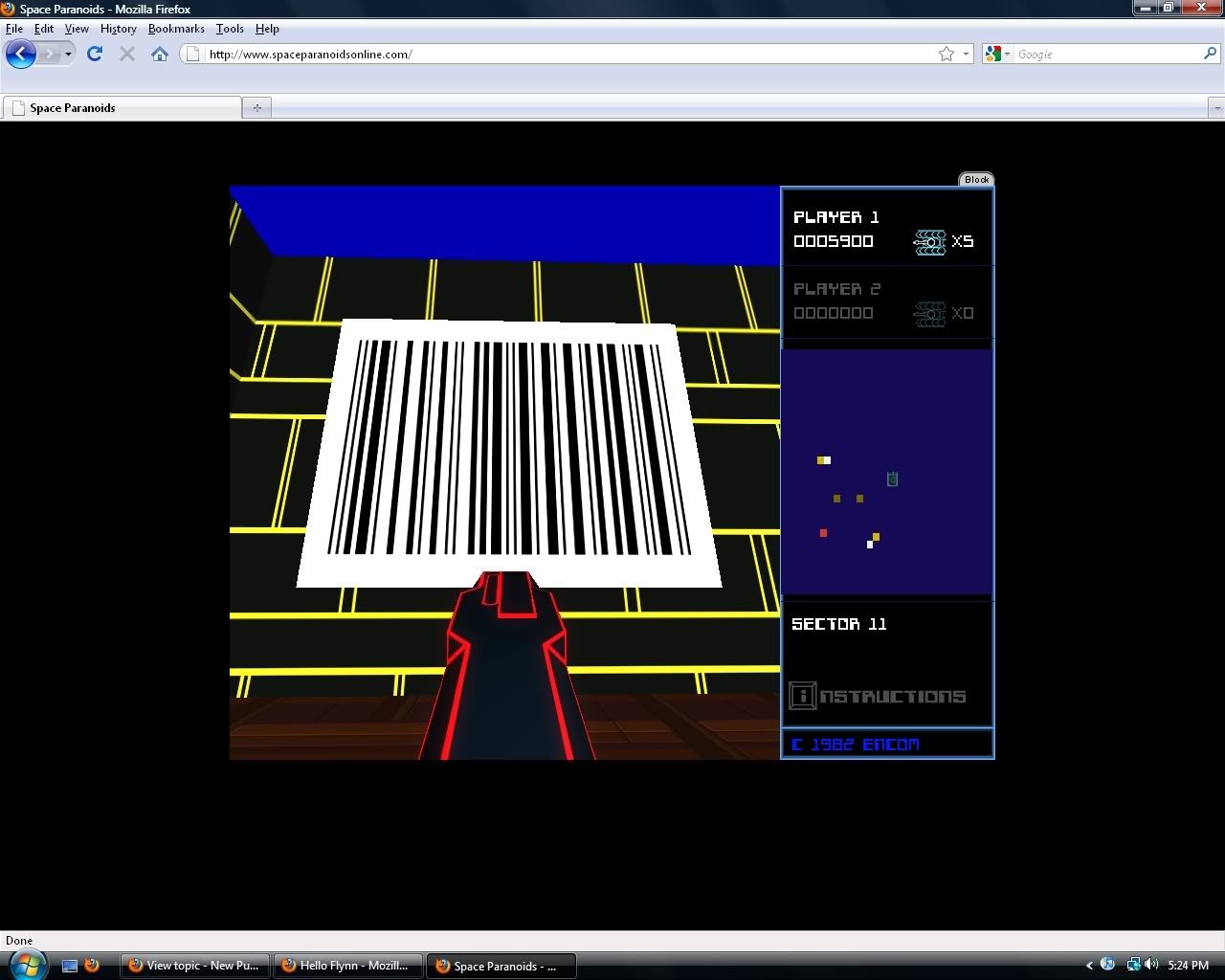Screen dimensions: 1225x980
Task: Launch Firefox from the quick launch bar
Action: click(x=92, y=966)
